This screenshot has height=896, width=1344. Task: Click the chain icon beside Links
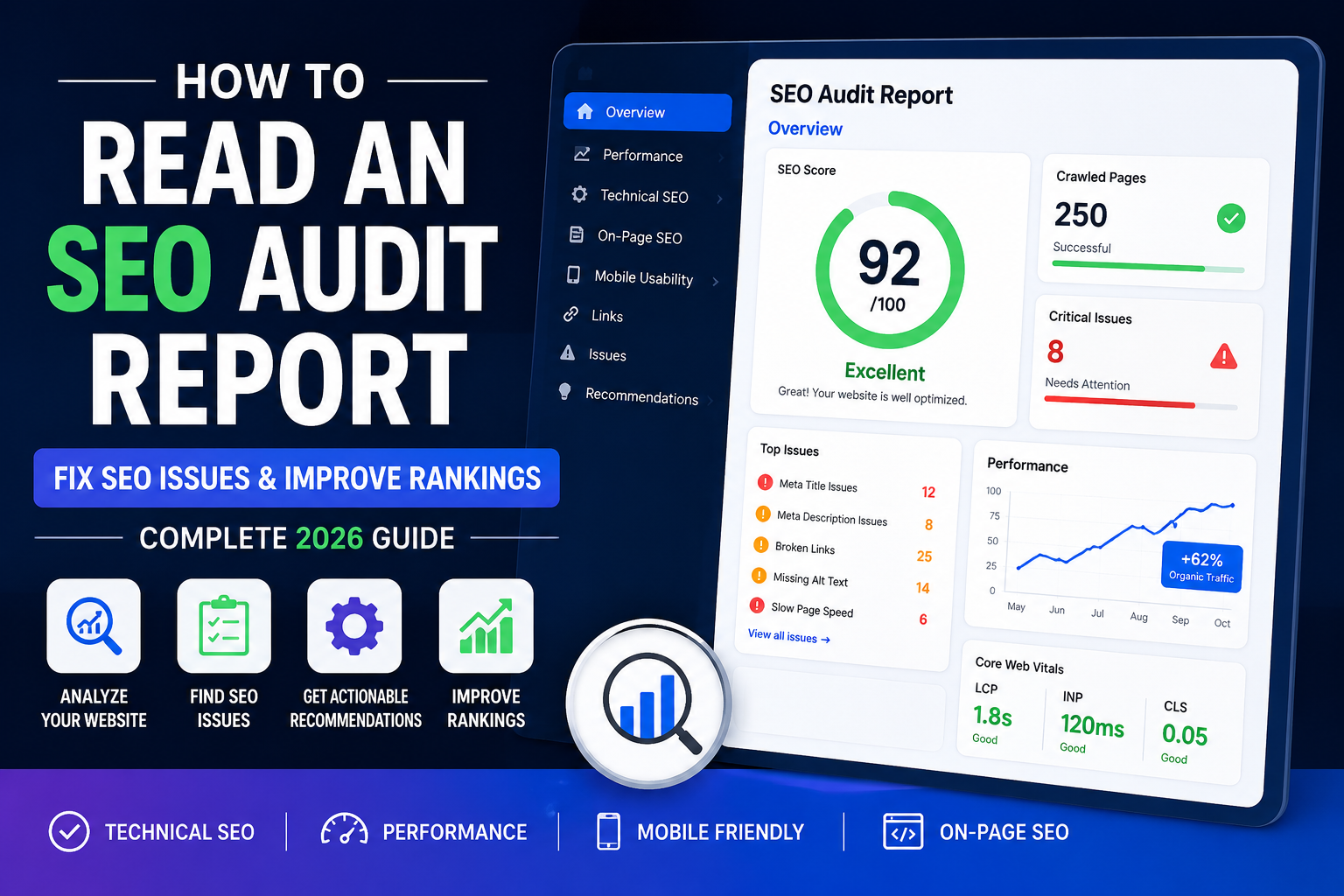(570, 313)
